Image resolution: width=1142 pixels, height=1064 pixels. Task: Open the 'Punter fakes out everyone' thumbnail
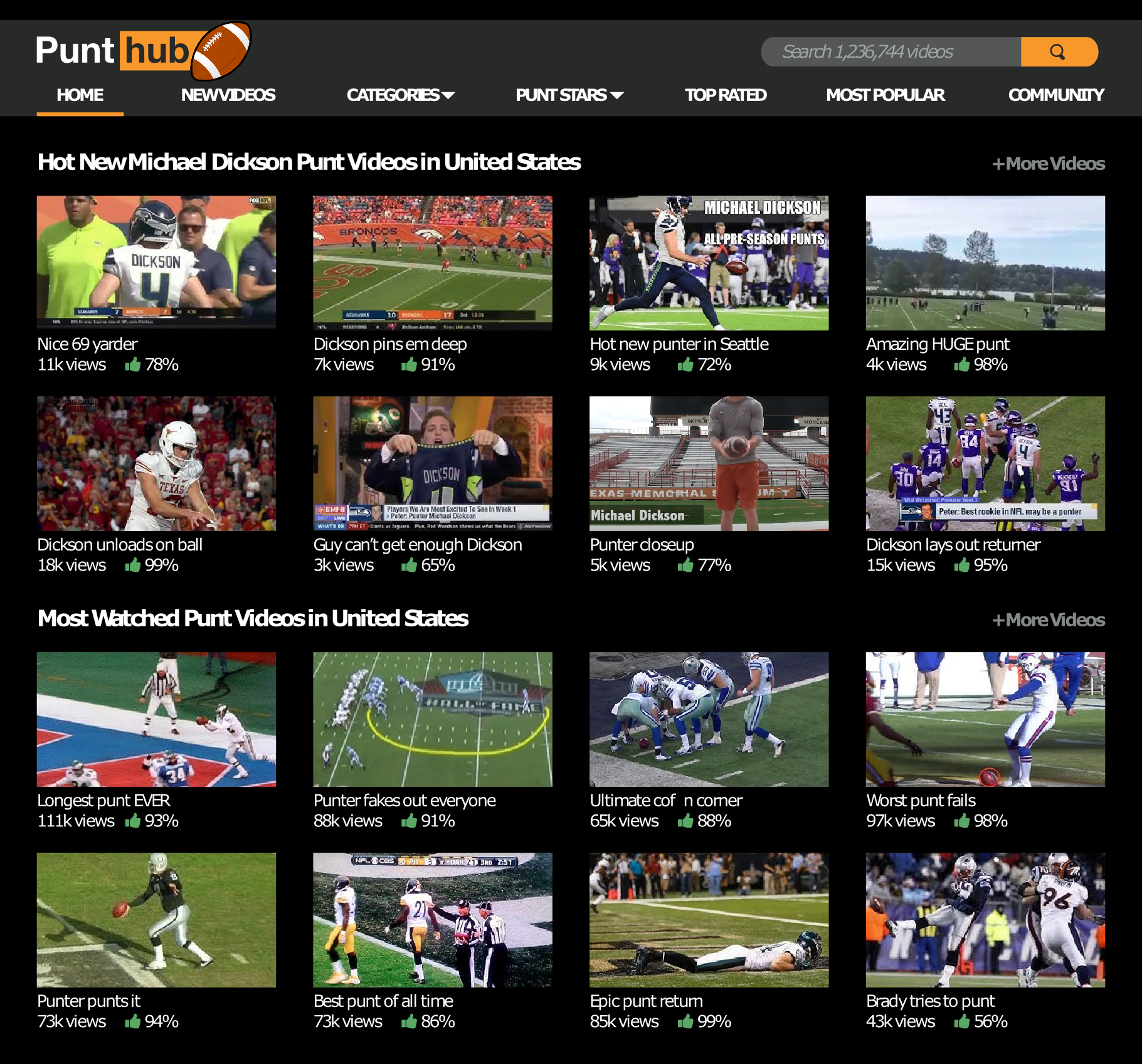point(433,719)
